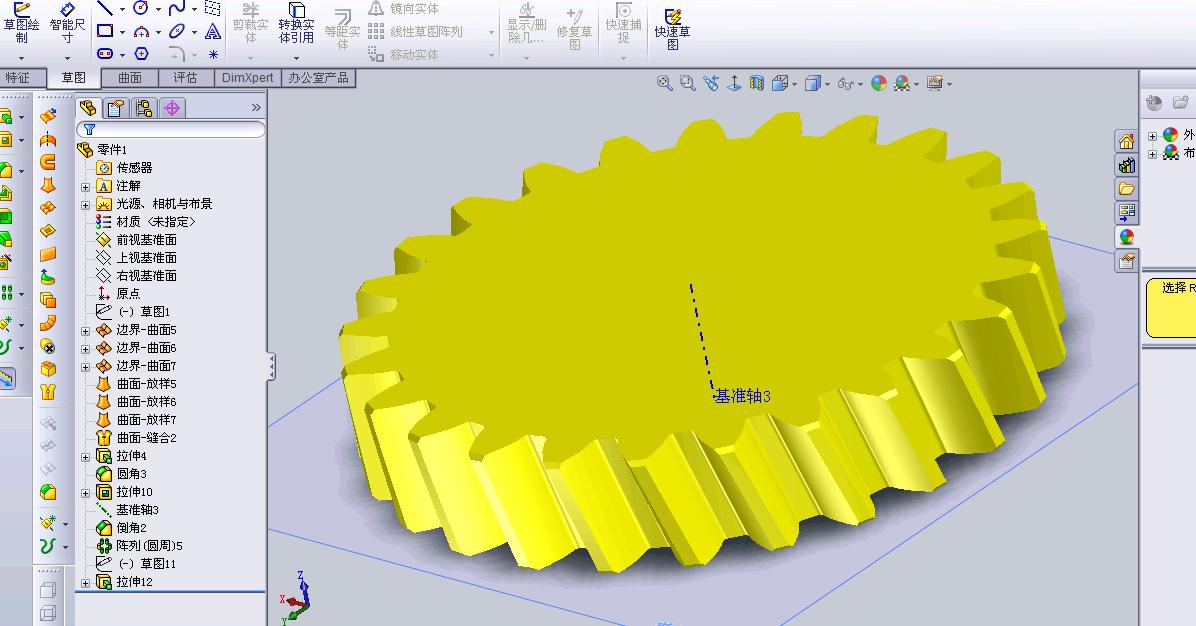The image size is (1196, 626).
Task: Open the DimXpertManager tab icon
Action: [x=172, y=108]
